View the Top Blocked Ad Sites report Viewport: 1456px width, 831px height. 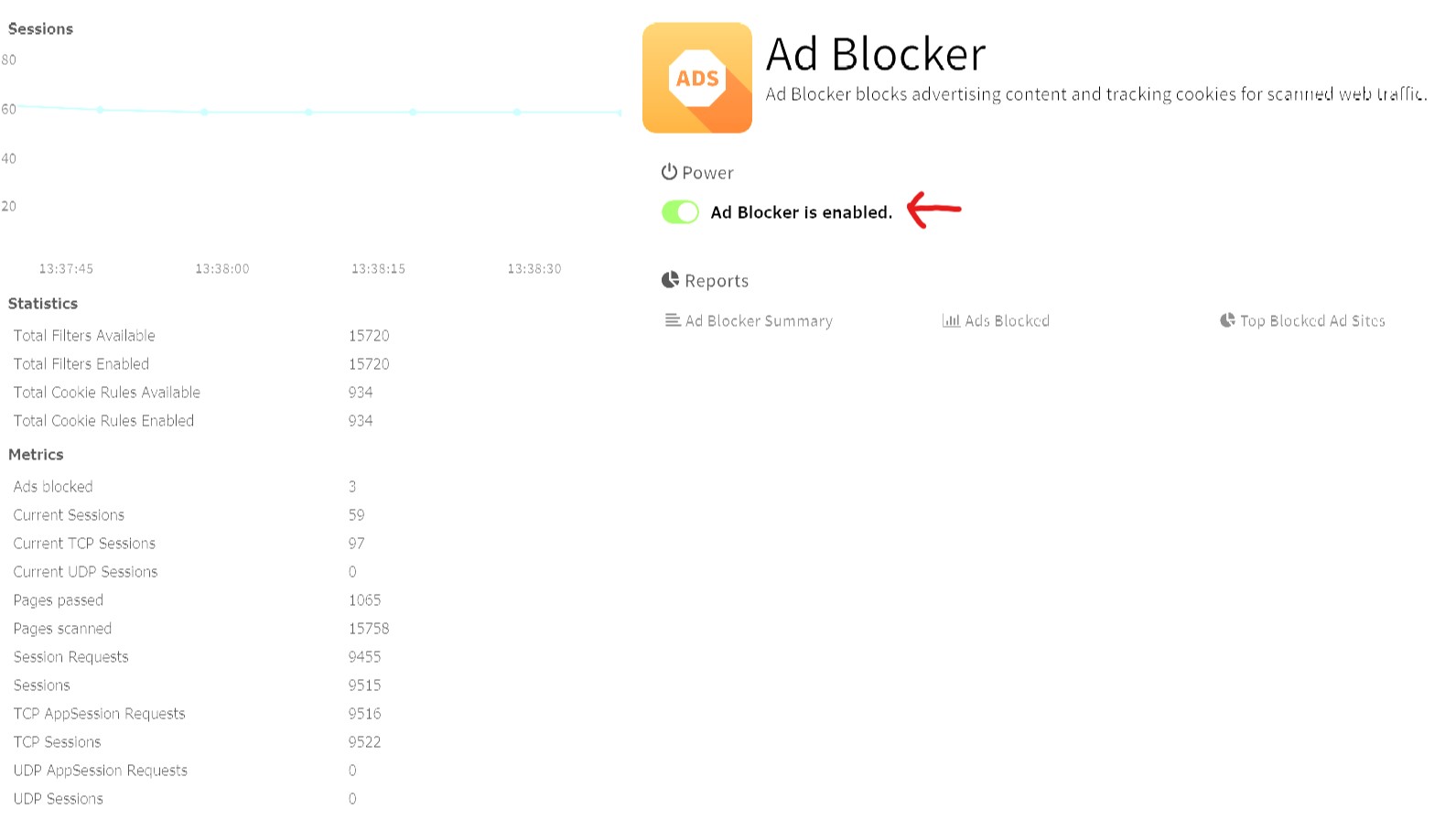point(1311,321)
